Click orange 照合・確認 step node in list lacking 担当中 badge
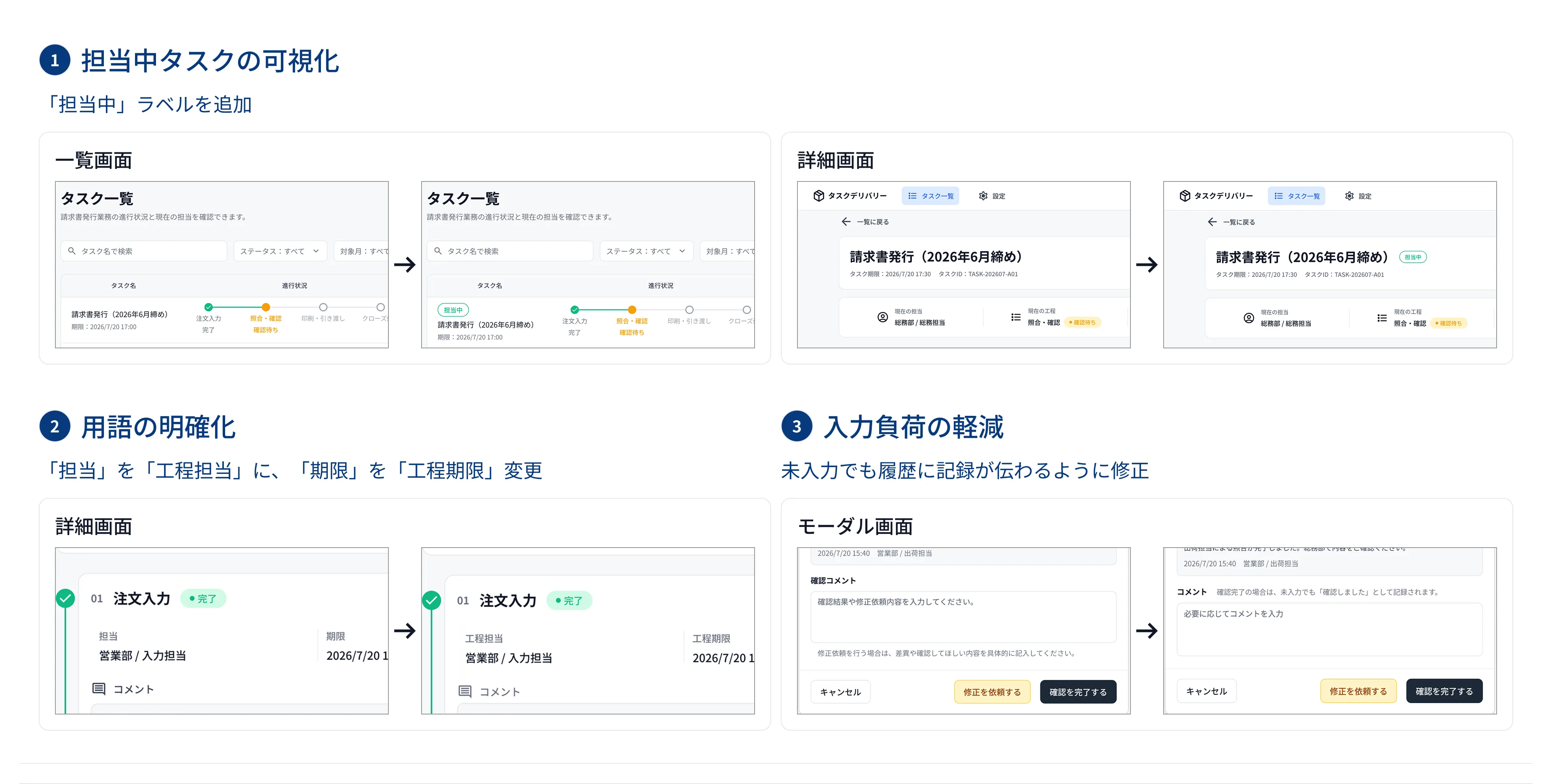Viewport: 1552px width, 784px height. 266,307
